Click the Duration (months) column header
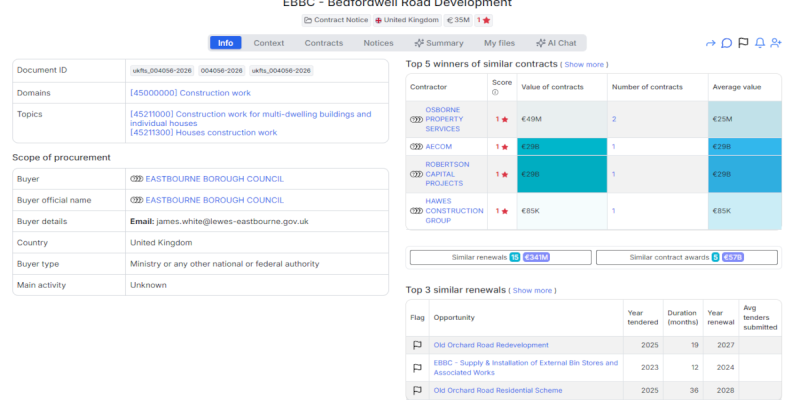This screenshot has height=400, width=800. pyautogui.click(x=682, y=317)
